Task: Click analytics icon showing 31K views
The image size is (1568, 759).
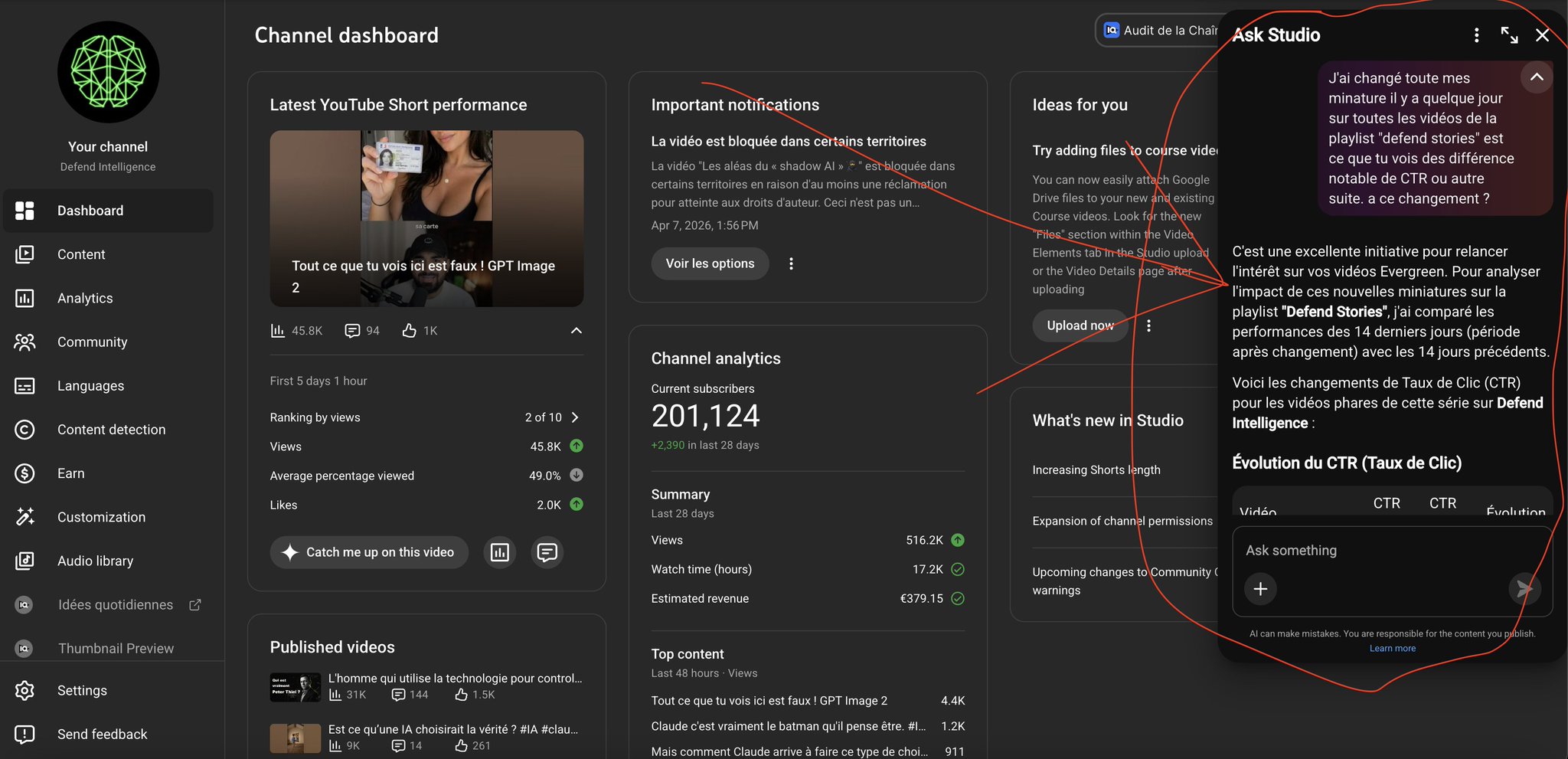Action: (x=335, y=695)
